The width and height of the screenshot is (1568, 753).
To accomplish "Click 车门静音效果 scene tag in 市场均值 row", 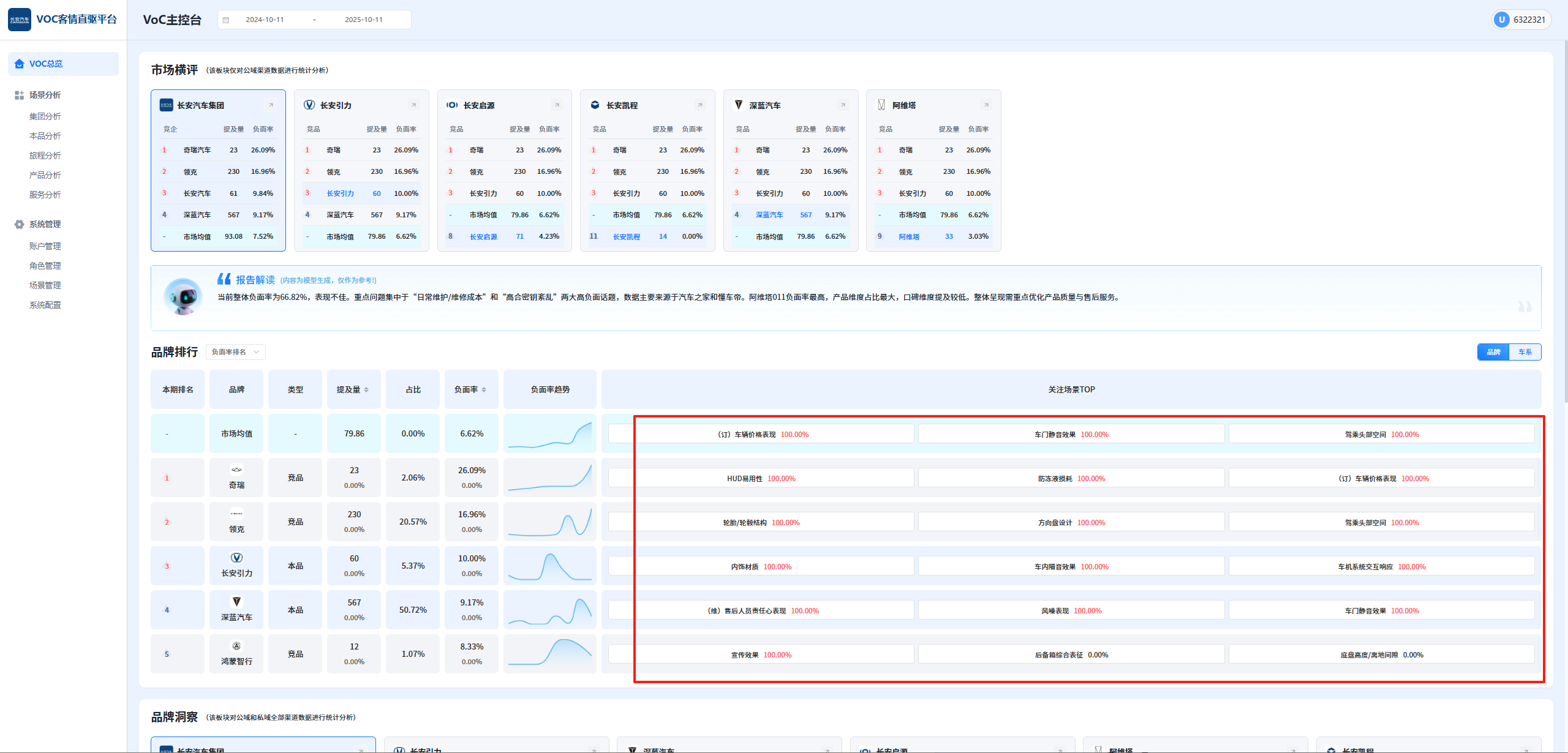I will click(1071, 435).
